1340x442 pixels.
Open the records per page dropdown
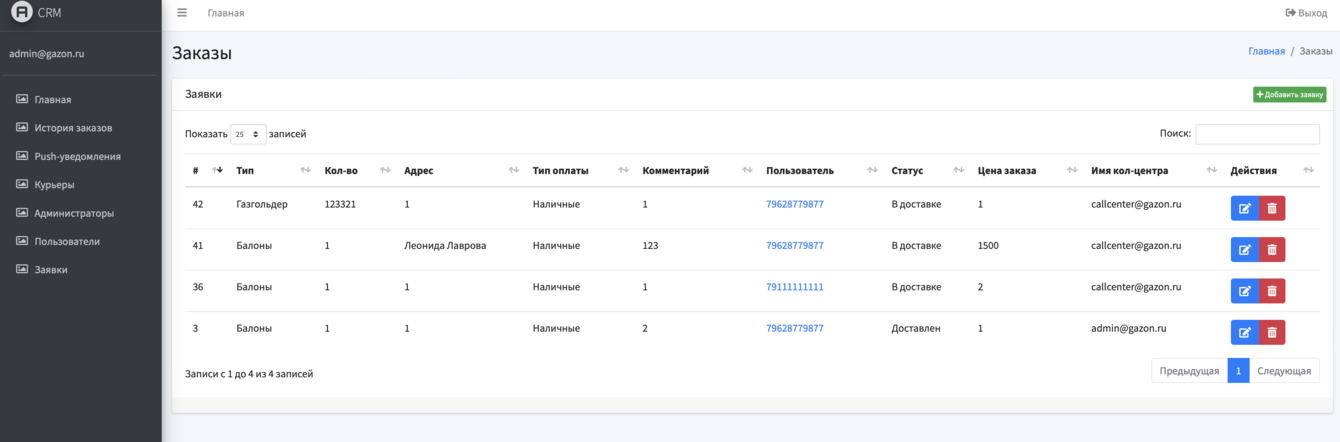click(x=248, y=134)
